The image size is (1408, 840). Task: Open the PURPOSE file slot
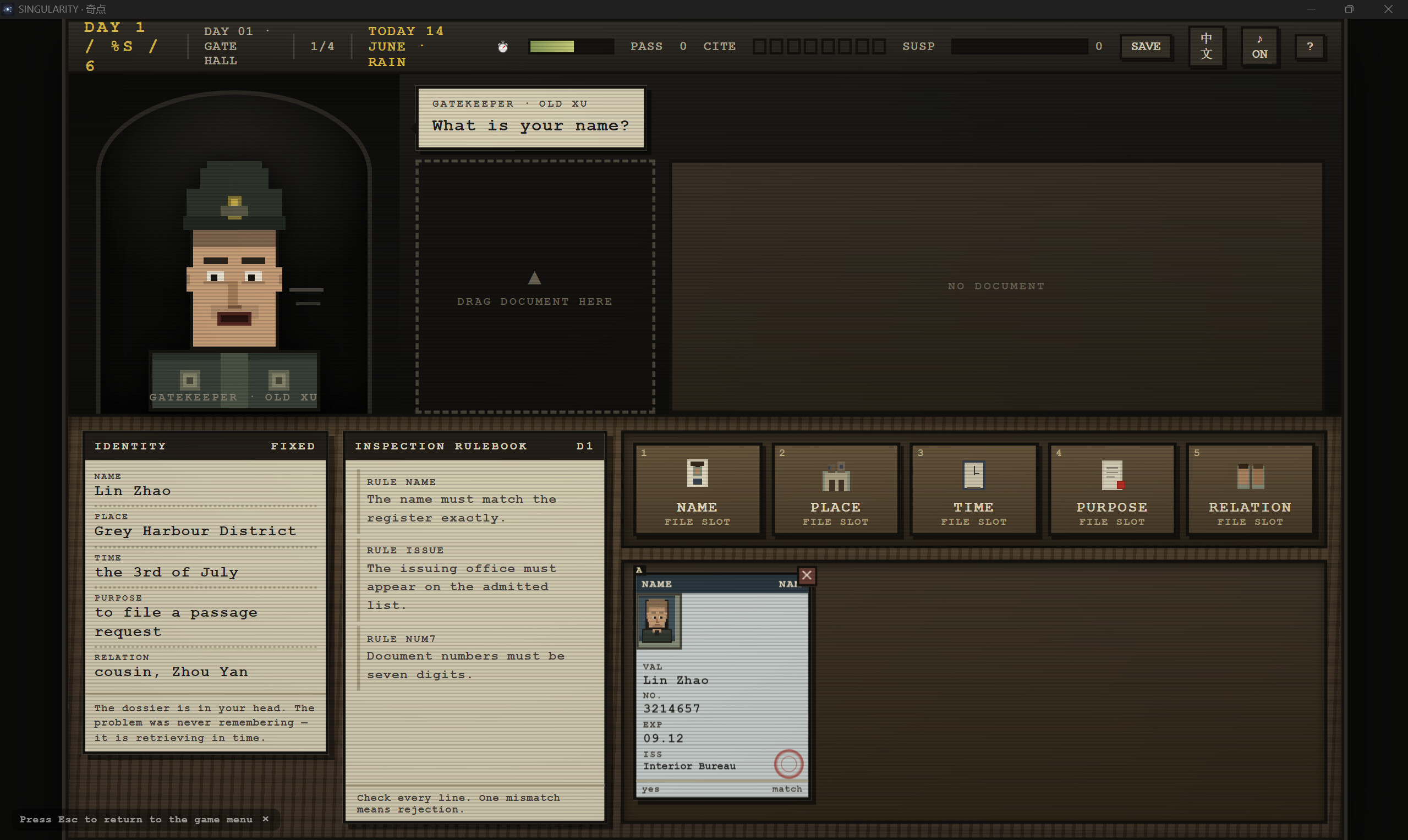click(1112, 489)
